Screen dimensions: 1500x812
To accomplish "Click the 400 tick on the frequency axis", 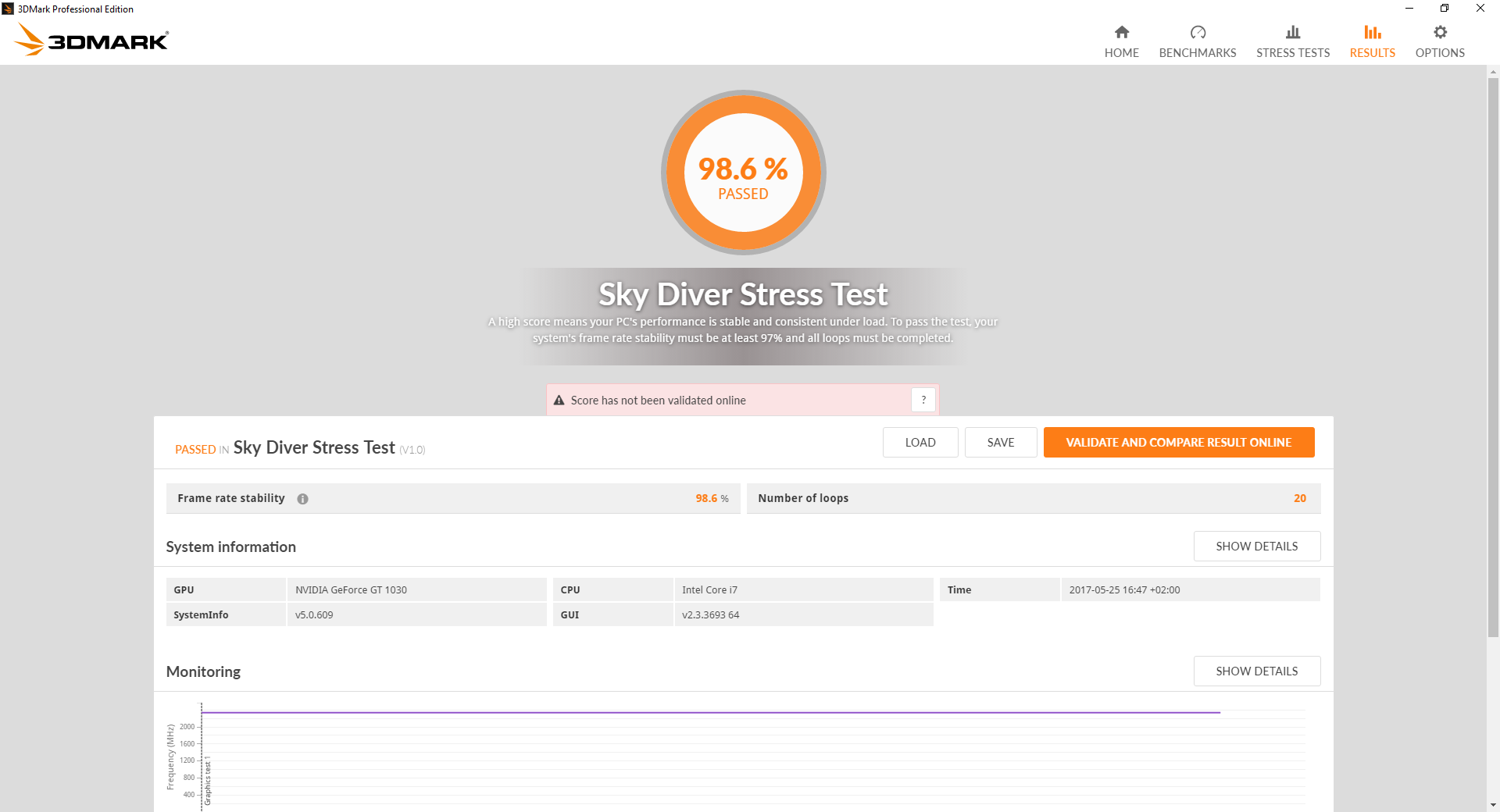I will [189, 795].
